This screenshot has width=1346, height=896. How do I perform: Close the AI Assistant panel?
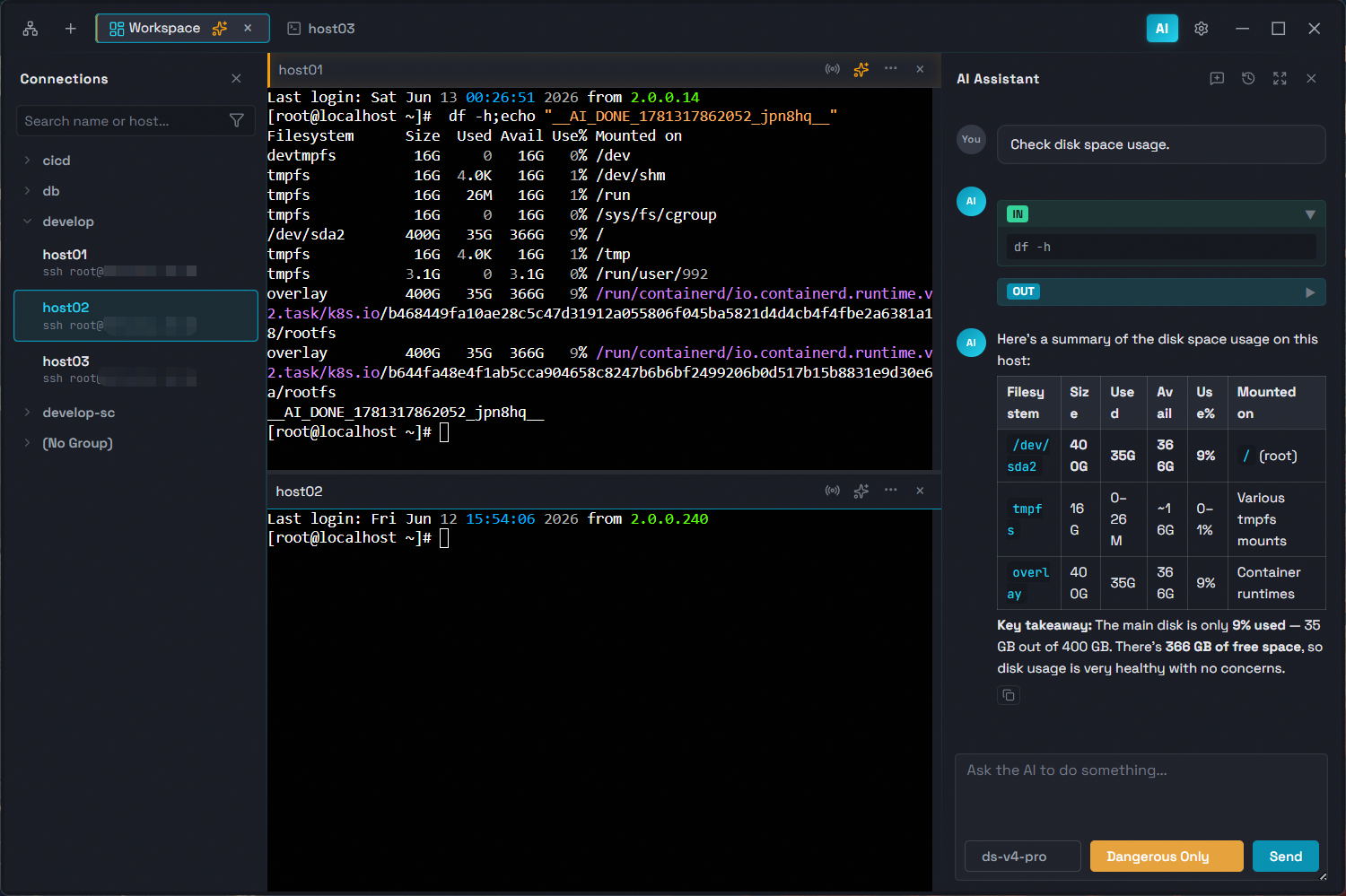coord(1311,79)
